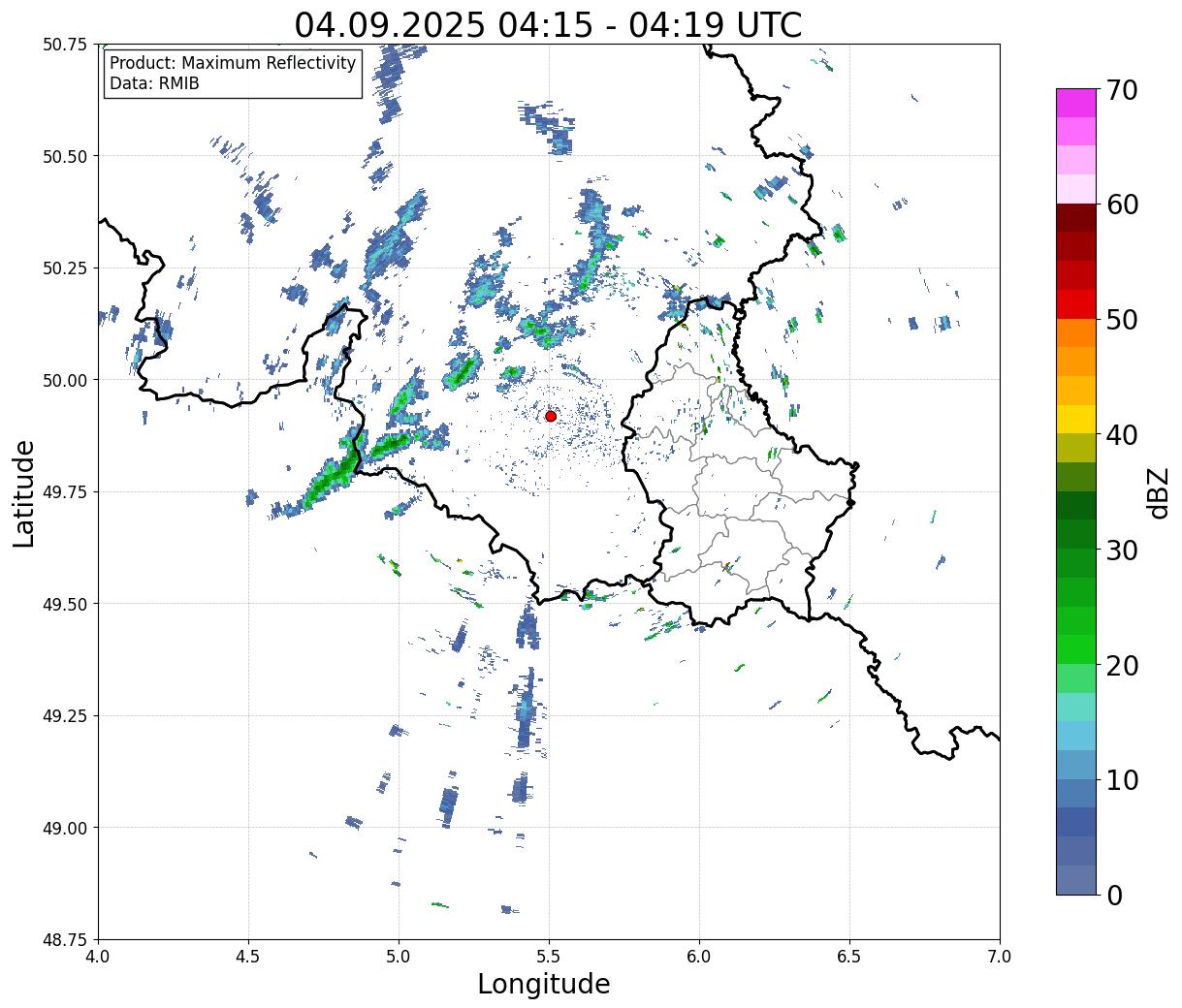The height and width of the screenshot is (1008, 1182).
Task: Select the 'Product: Maximum Reflectivity' text line
Action: [233, 63]
